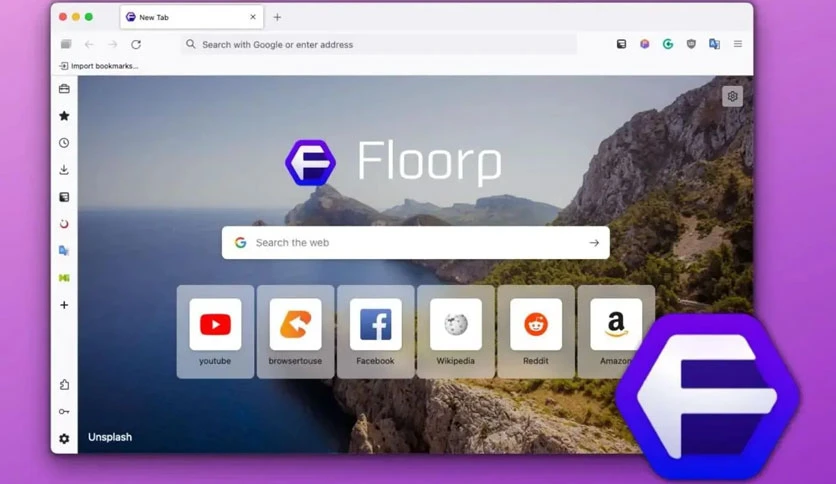Add a new web panel with plus

coord(64,305)
